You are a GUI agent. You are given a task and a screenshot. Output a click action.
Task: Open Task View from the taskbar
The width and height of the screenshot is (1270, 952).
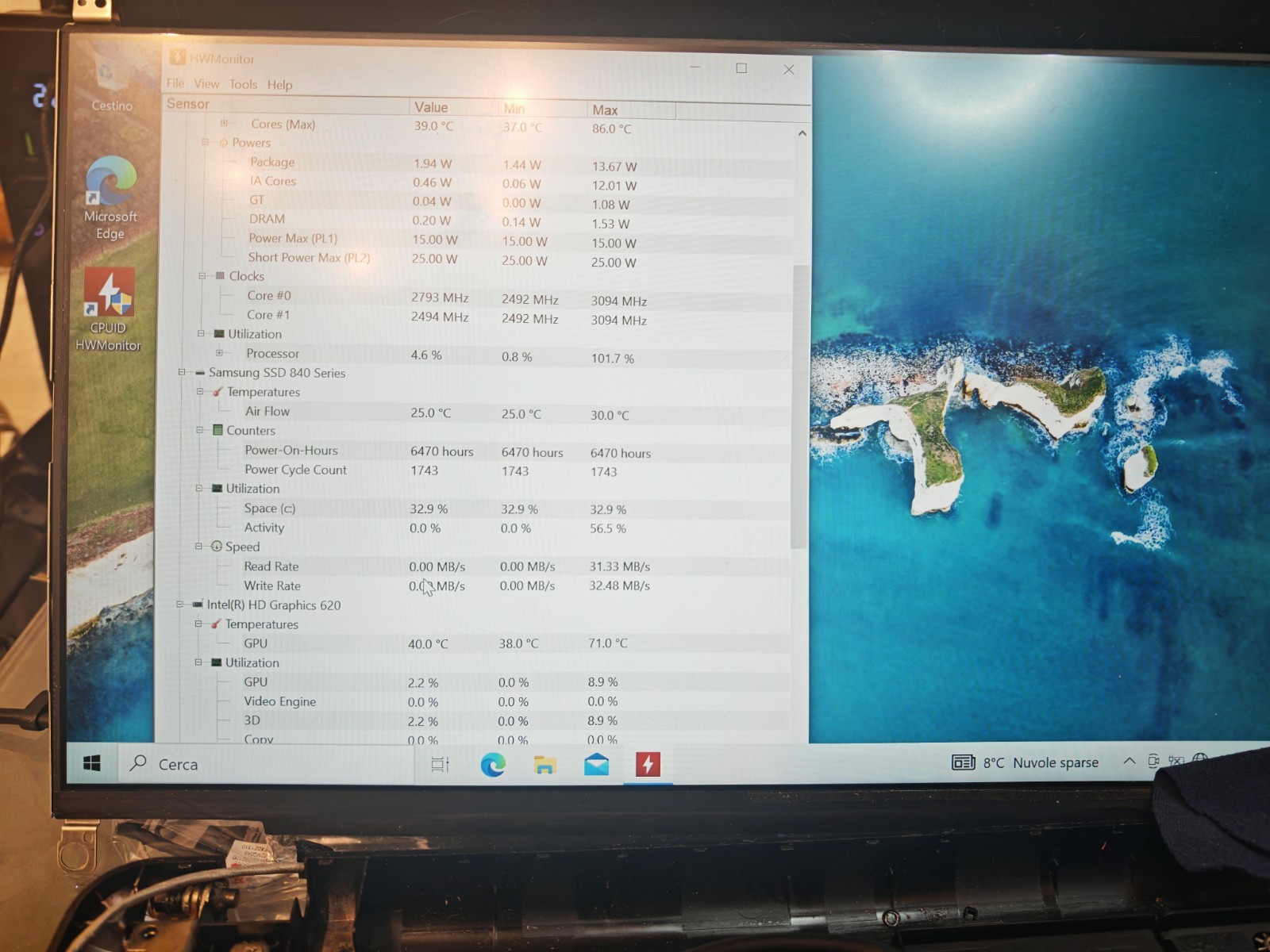pyautogui.click(x=440, y=765)
